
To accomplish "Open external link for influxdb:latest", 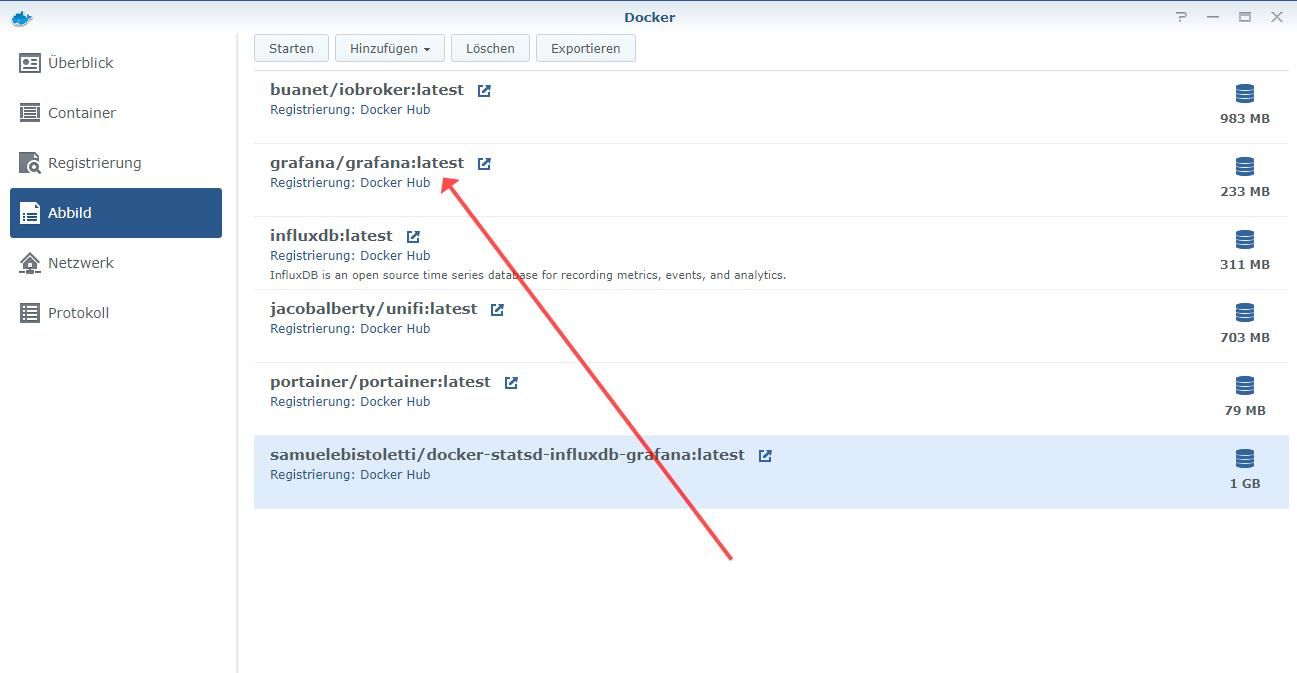I will click(413, 237).
